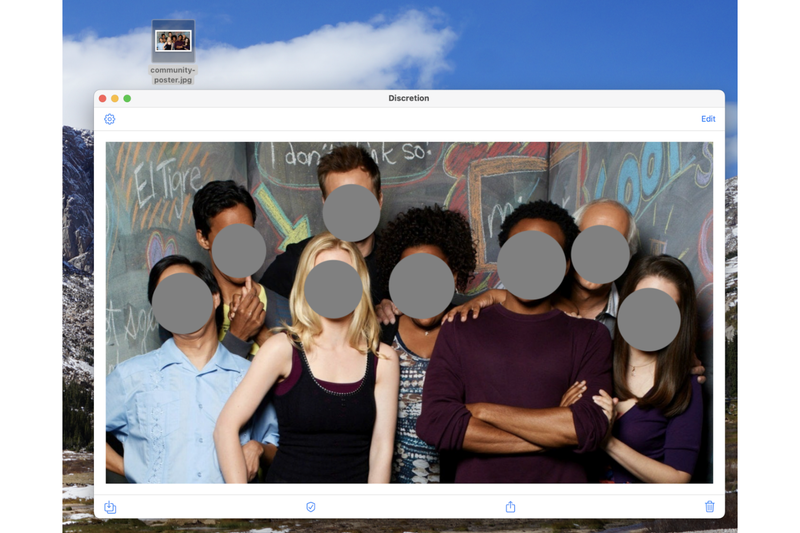Select the community-poster.jpg desktop file thumbnail

click(173, 41)
